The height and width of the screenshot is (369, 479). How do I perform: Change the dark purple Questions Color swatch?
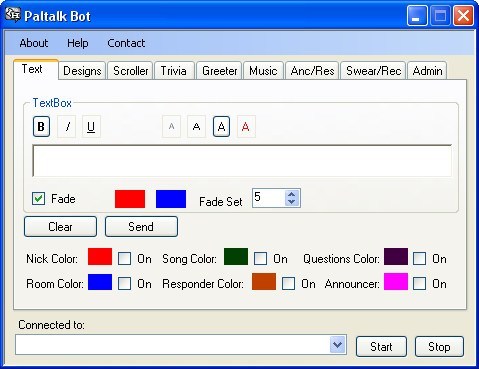(396, 256)
